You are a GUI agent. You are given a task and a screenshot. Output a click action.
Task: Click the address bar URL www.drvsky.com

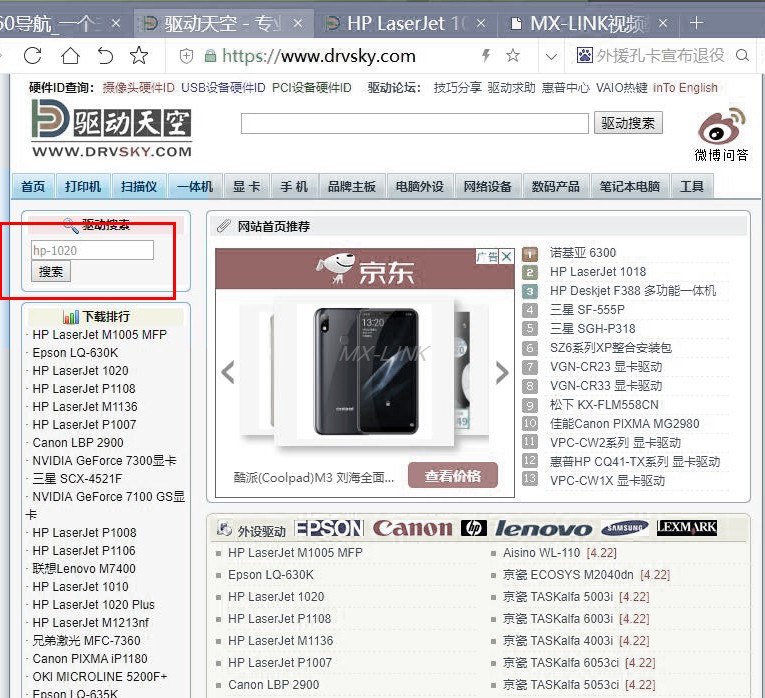[x=319, y=56]
